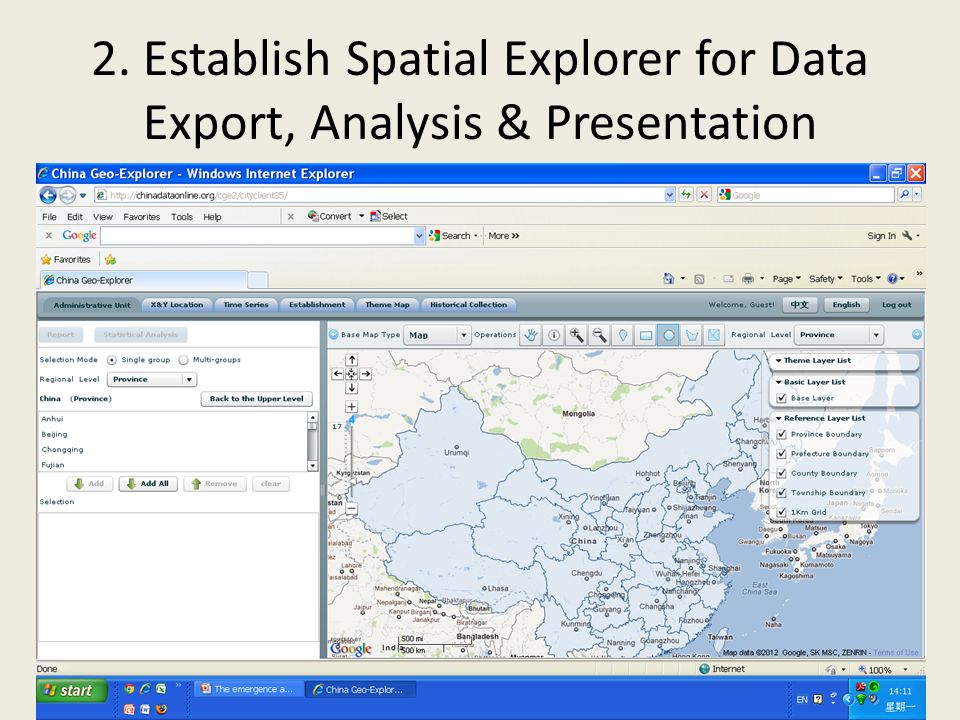Toggle the 1Km Grid checkbox
This screenshot has width=960, height=720.
point(781,512)
